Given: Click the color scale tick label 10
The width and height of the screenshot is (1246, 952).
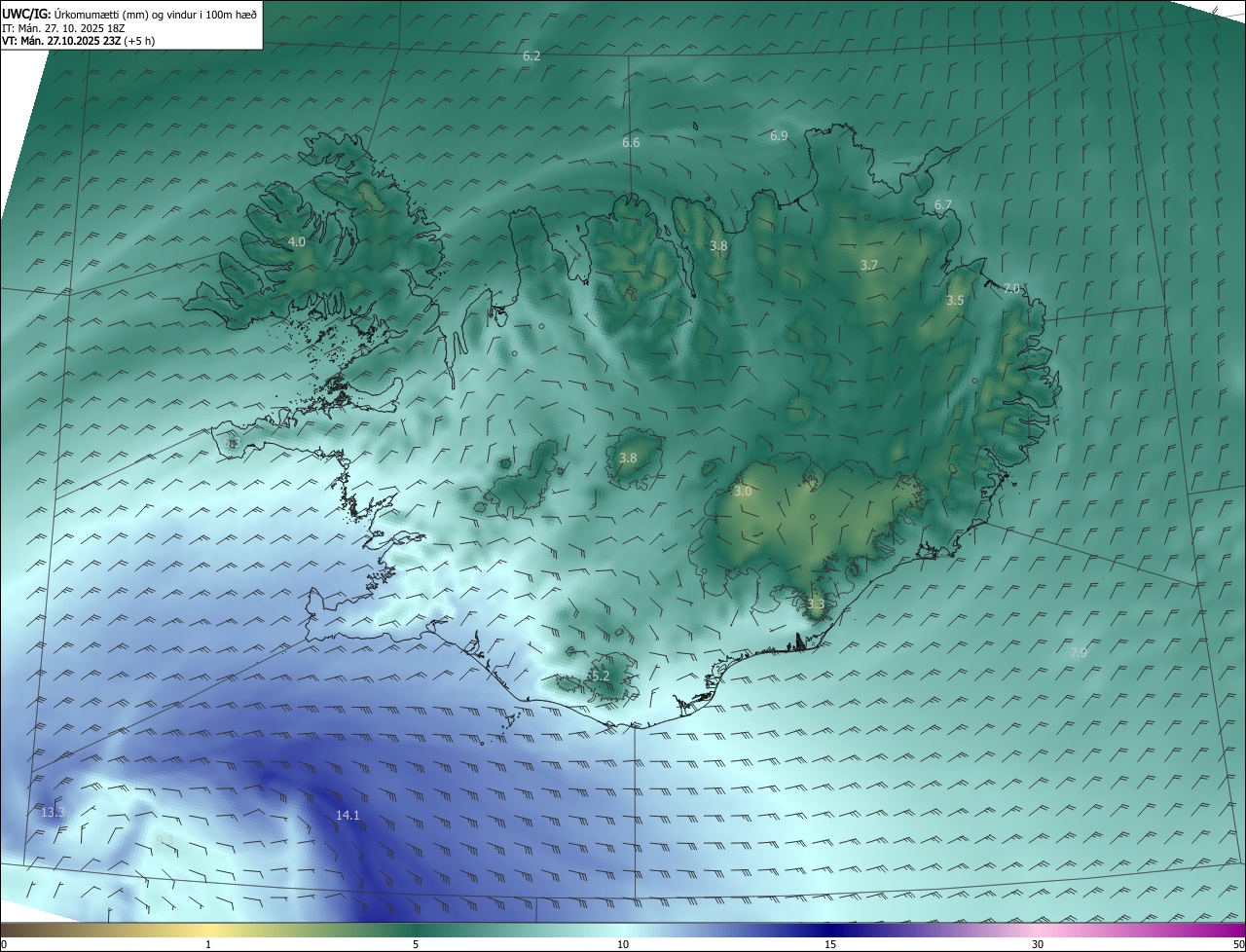Looking at the screenshot, I should click(623, 944).
